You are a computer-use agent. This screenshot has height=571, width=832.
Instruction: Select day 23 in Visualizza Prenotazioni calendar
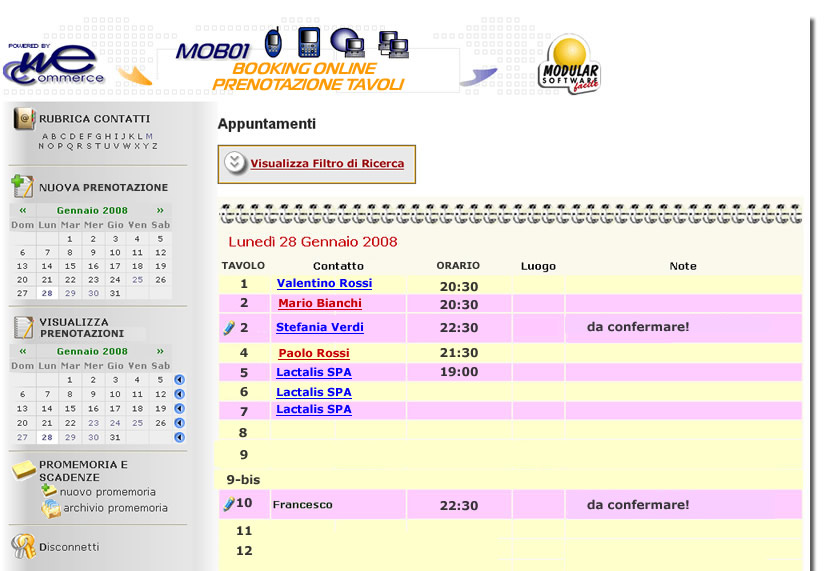click(93, 423)
